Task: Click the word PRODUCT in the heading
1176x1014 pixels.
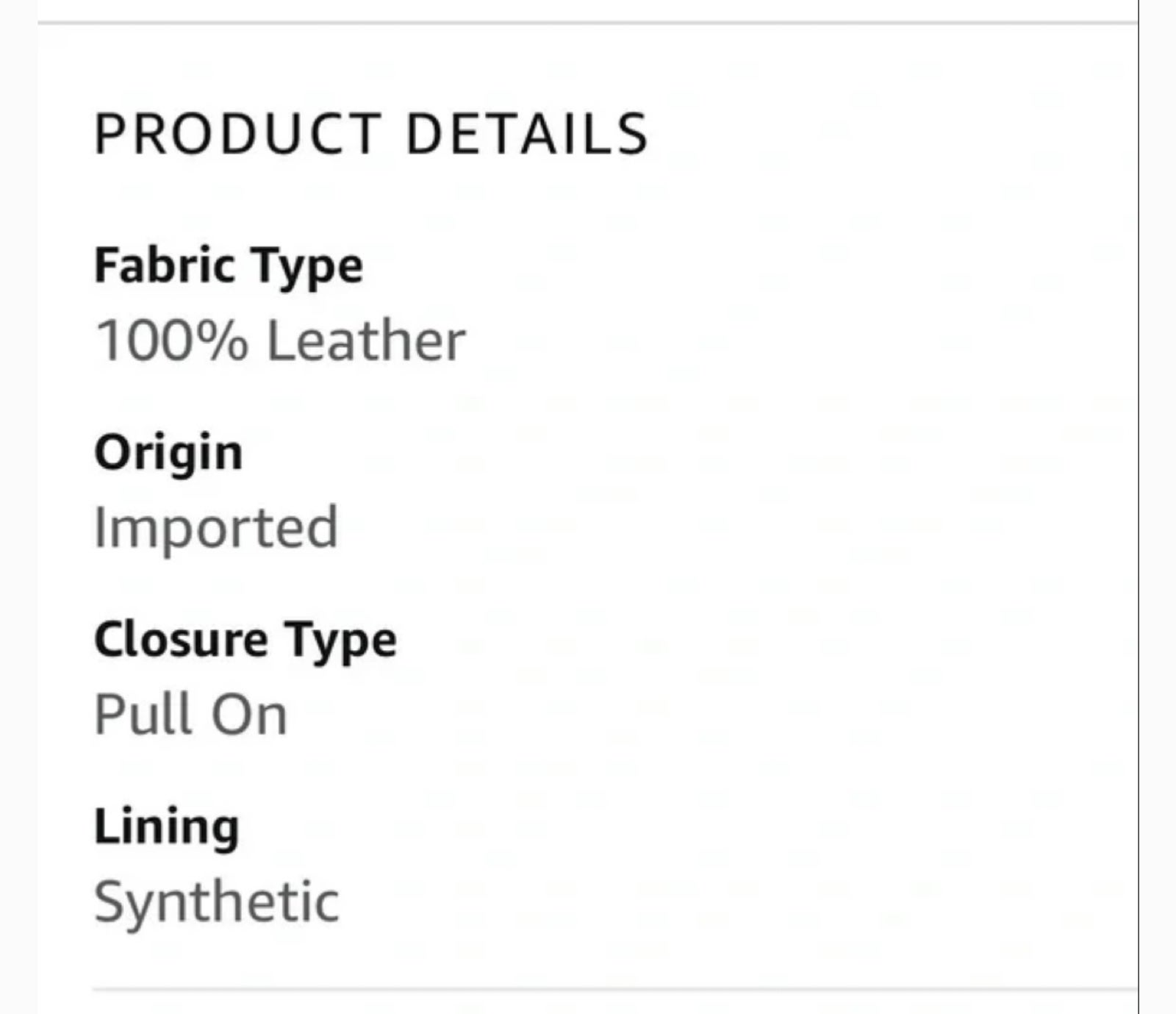Action: (x=237, y=134)
